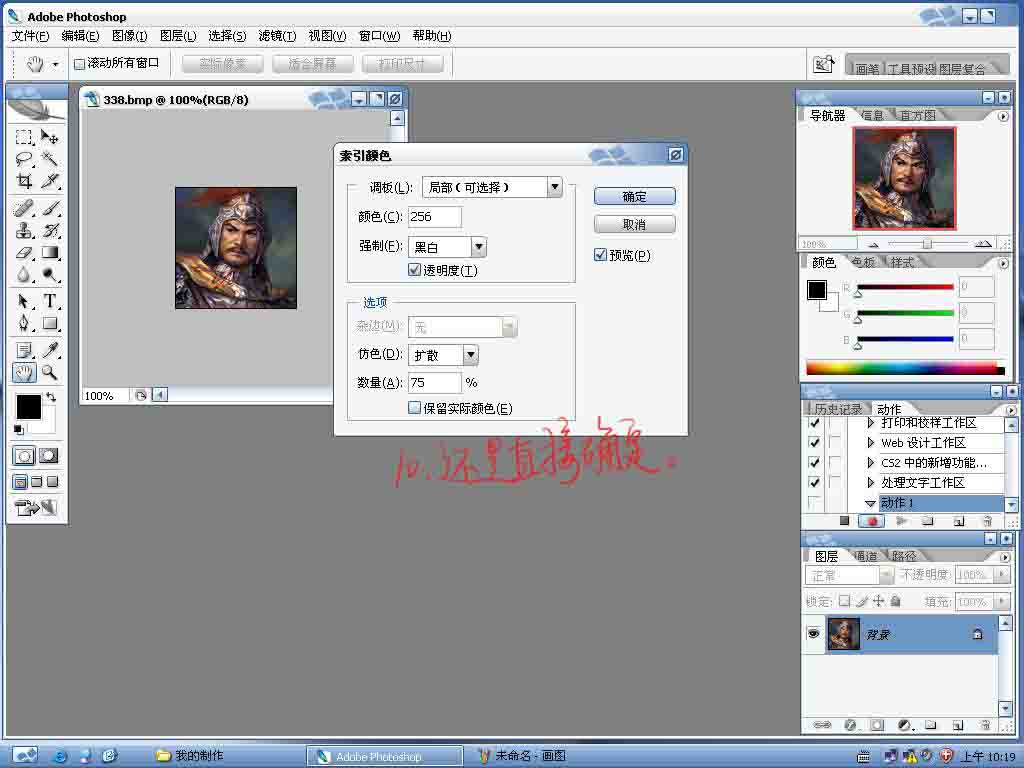
Task: Open the Palette dropdown in Indexed Color
Action: pyautogui.click(x=554, y=187)
